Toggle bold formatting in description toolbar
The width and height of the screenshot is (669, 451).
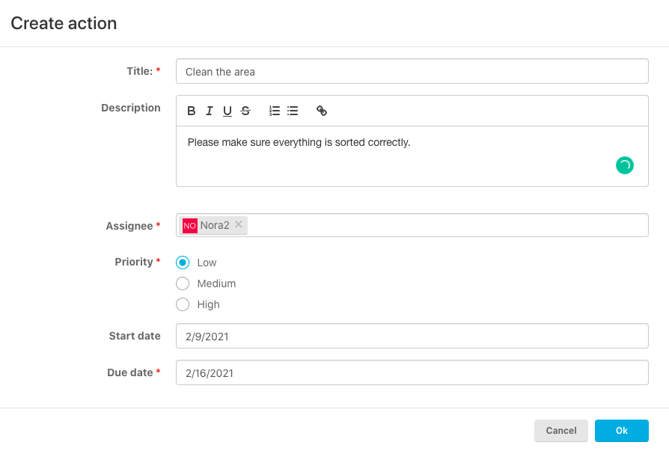coord(191,111)
